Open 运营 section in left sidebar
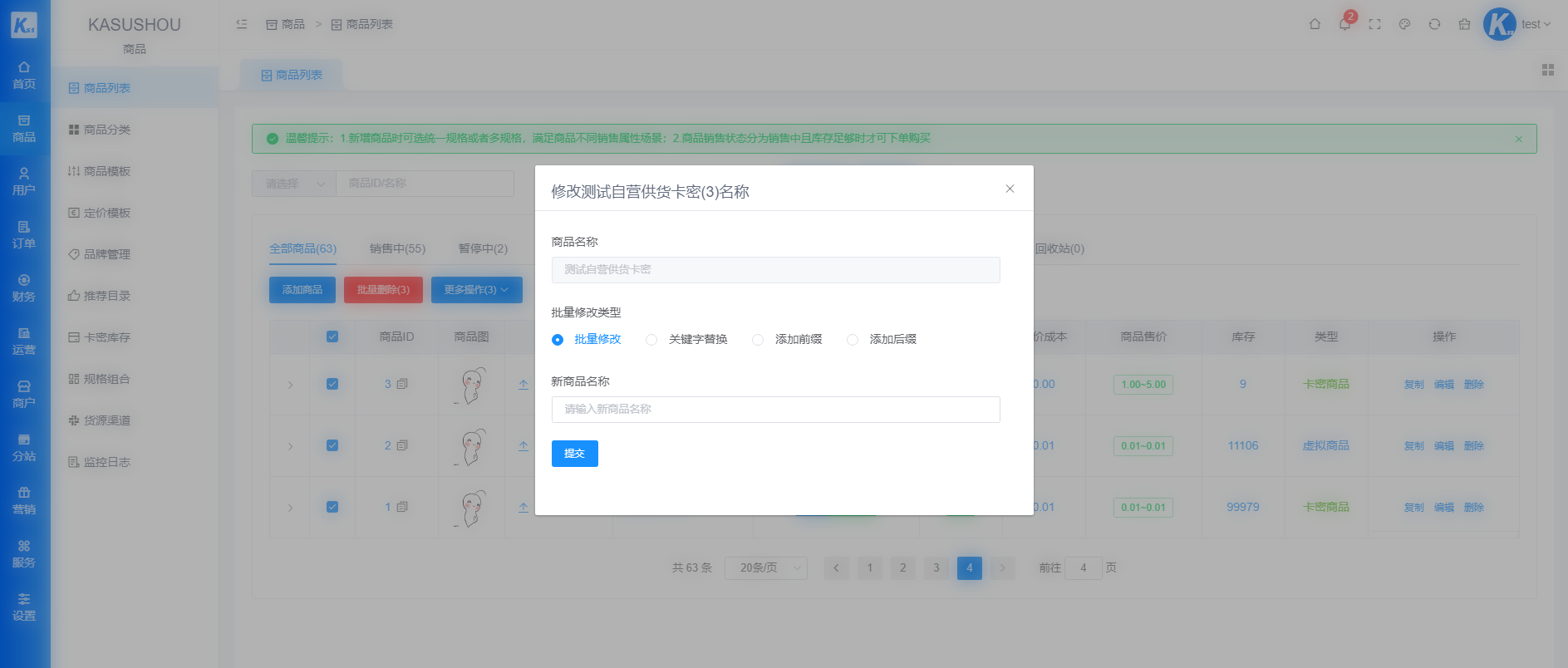 [24, 341]
